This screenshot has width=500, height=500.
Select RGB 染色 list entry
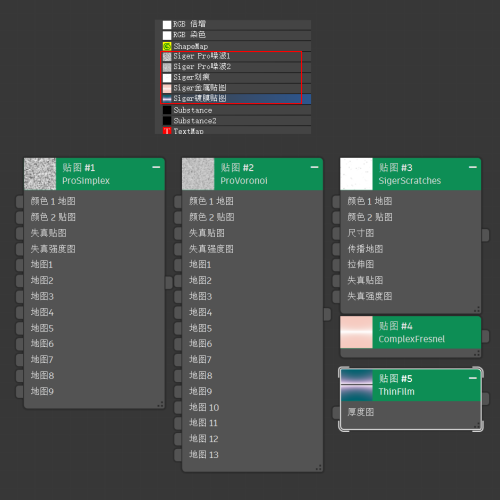[233, 35]
